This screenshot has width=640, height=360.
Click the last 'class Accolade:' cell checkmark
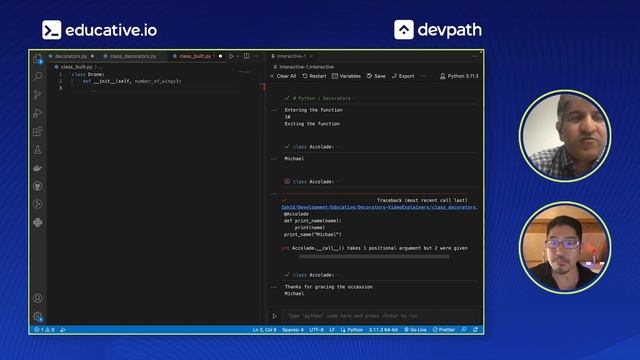pos(287,275)
